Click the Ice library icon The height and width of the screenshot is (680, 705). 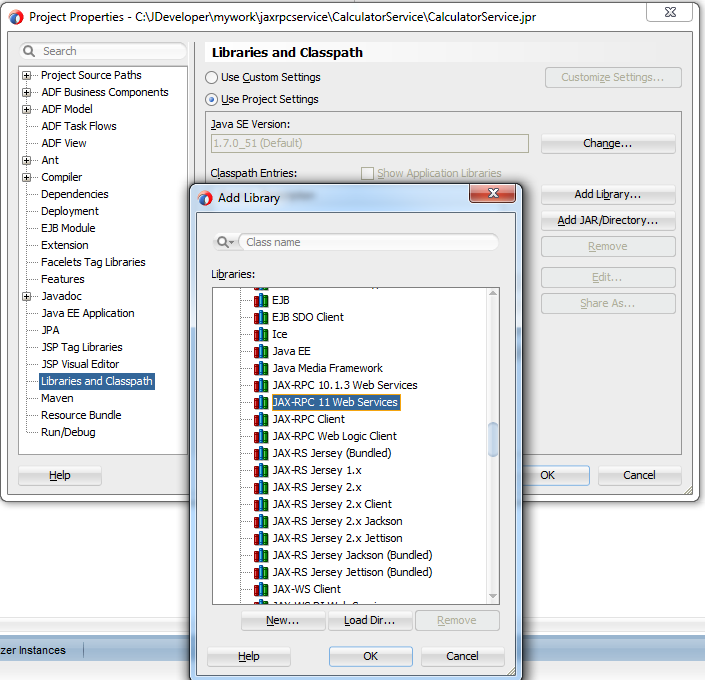[x=261, y=334]
